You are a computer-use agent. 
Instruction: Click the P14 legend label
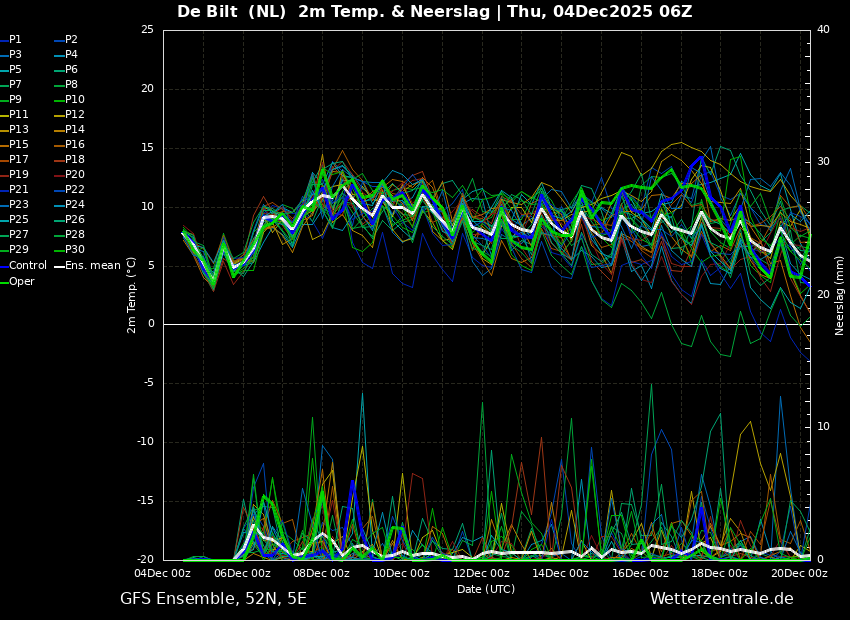[x=75, y=130]
